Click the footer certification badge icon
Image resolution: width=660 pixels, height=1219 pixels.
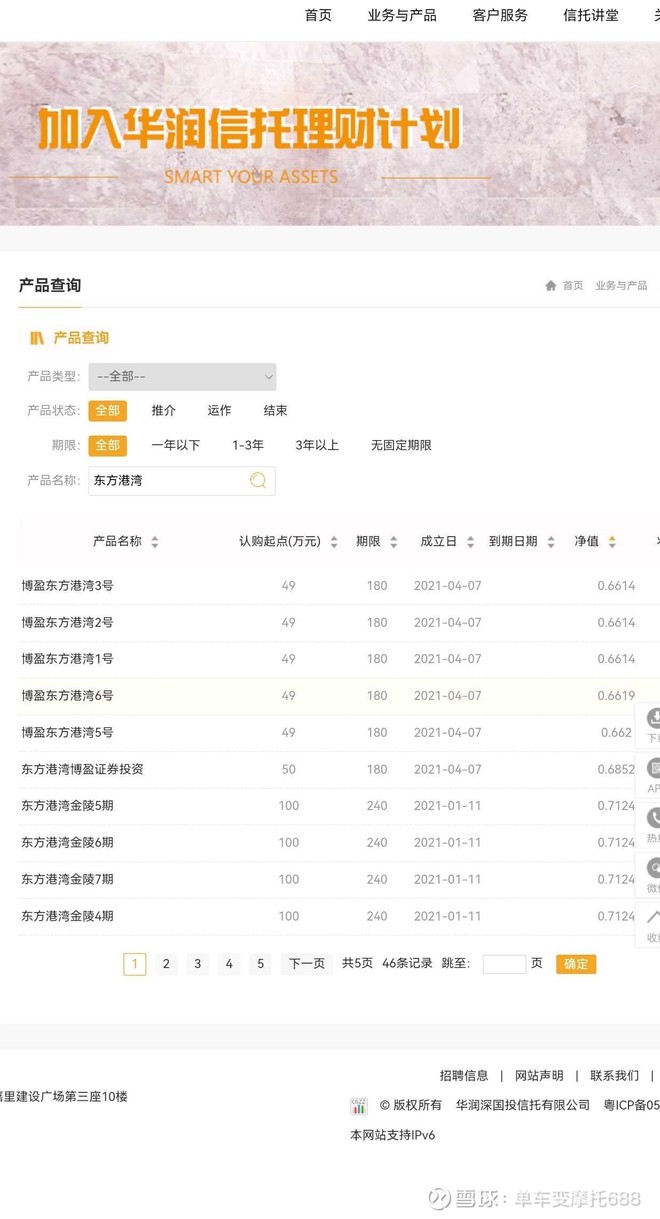(359, 1106)
